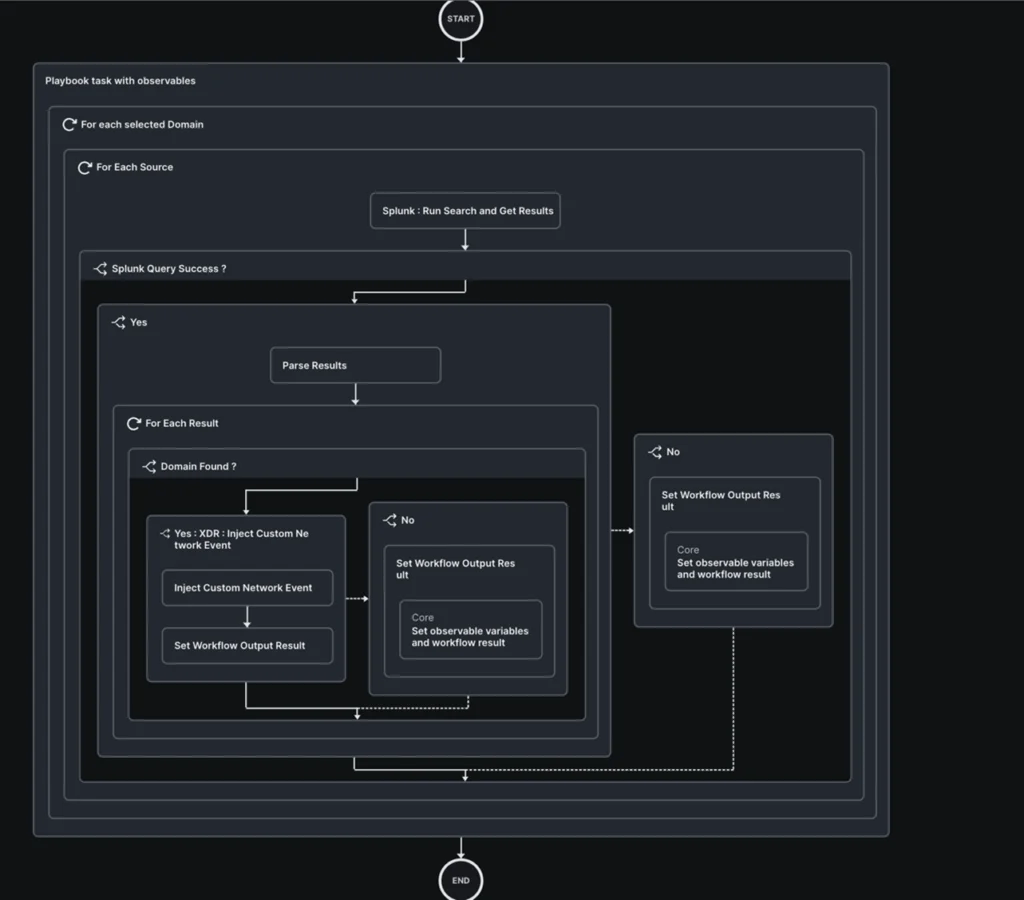Viewport: 1024px width, 900px height.
Task: Click the branch icon on Splunk Query Success condition
Action: (x=100, y=268)
